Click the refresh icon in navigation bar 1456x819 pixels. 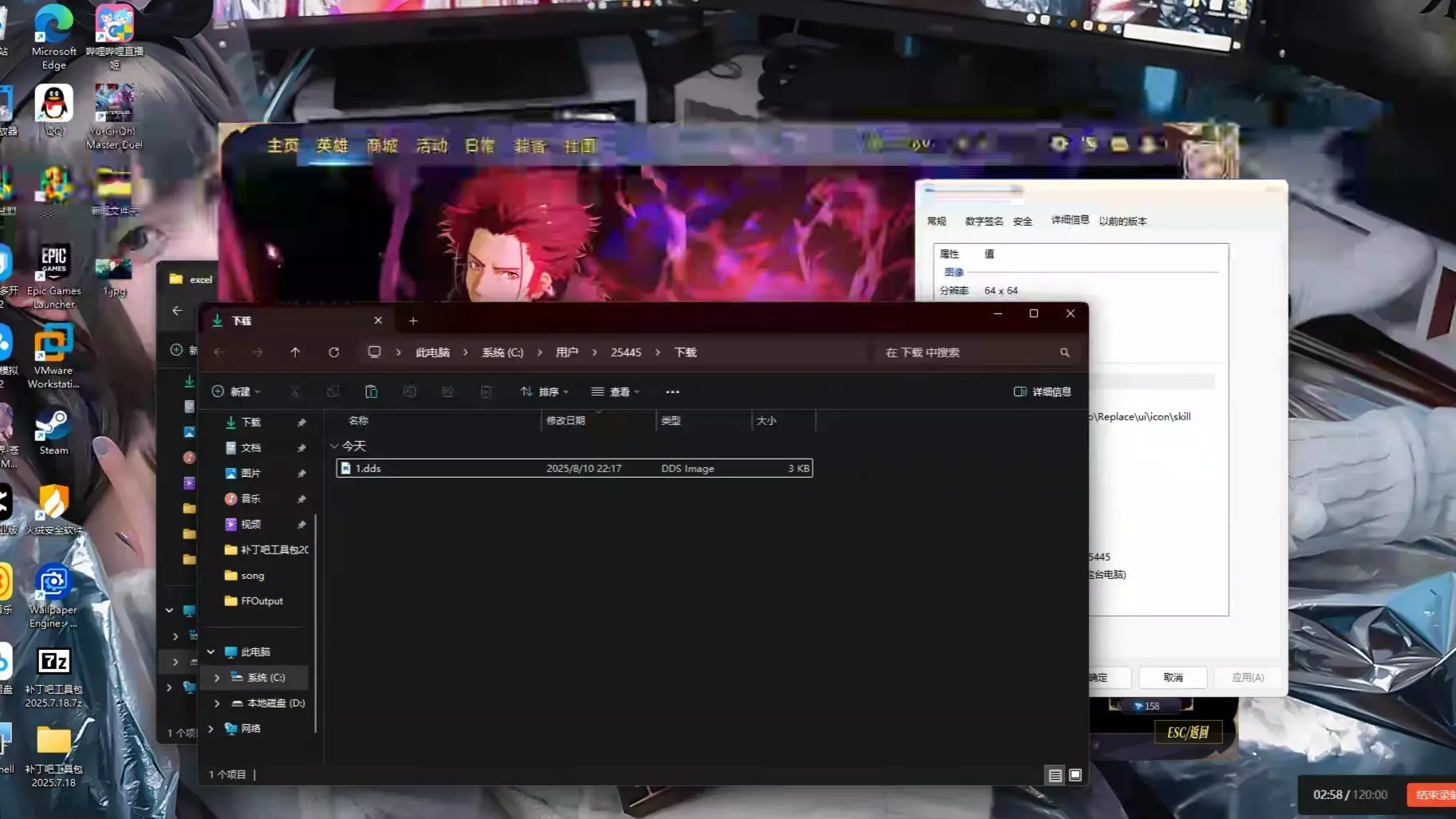pos(333,352)
